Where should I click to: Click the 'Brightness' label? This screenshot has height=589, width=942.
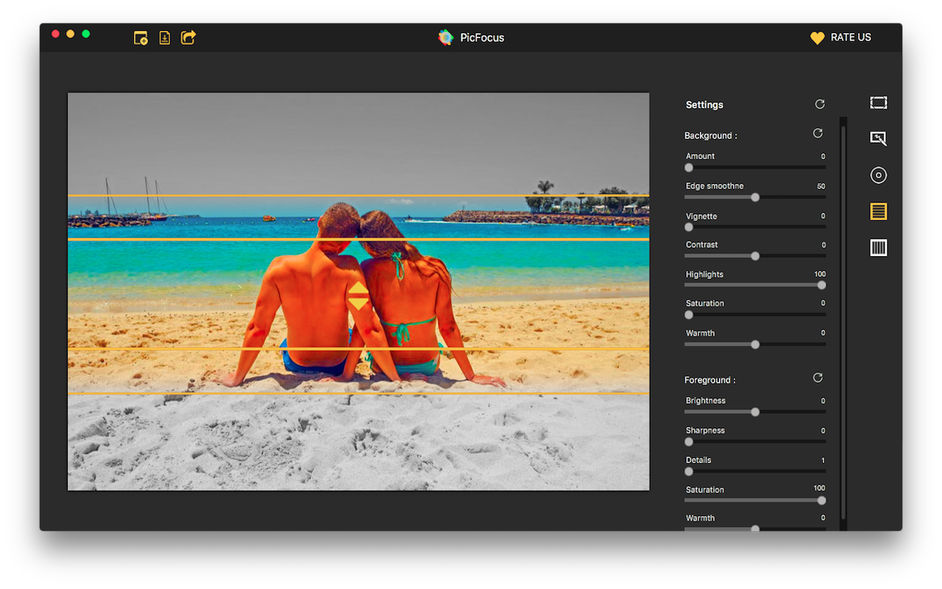click(x=705, y=400)
